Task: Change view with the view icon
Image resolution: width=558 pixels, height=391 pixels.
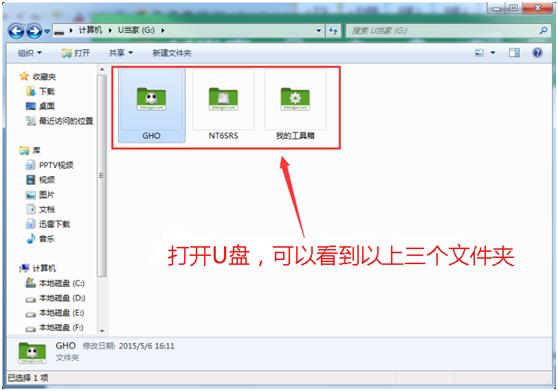Action: (480, 53)
